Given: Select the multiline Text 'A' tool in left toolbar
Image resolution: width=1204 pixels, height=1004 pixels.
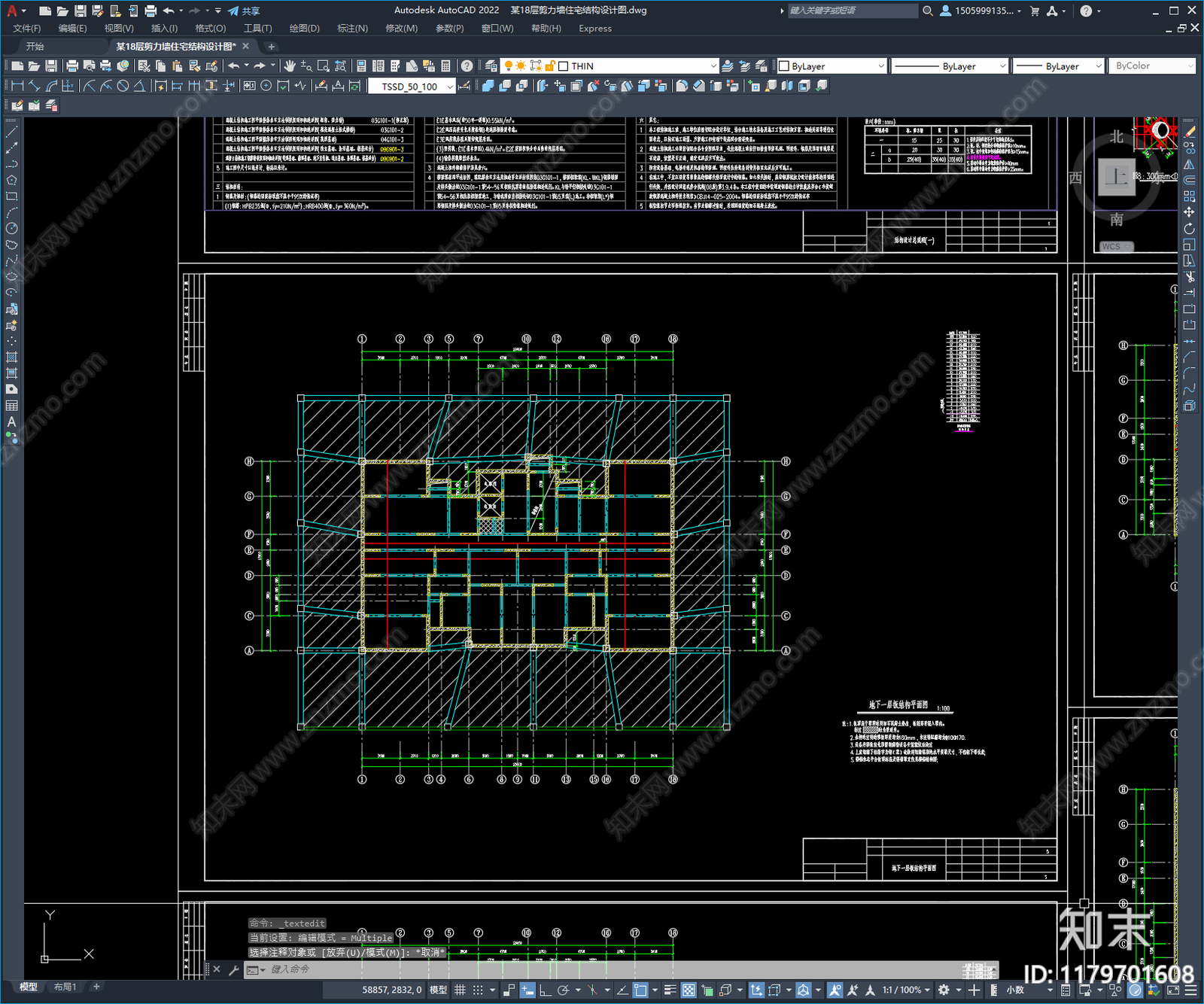Looking at the screenshot, I should click(x=11, y=422).
